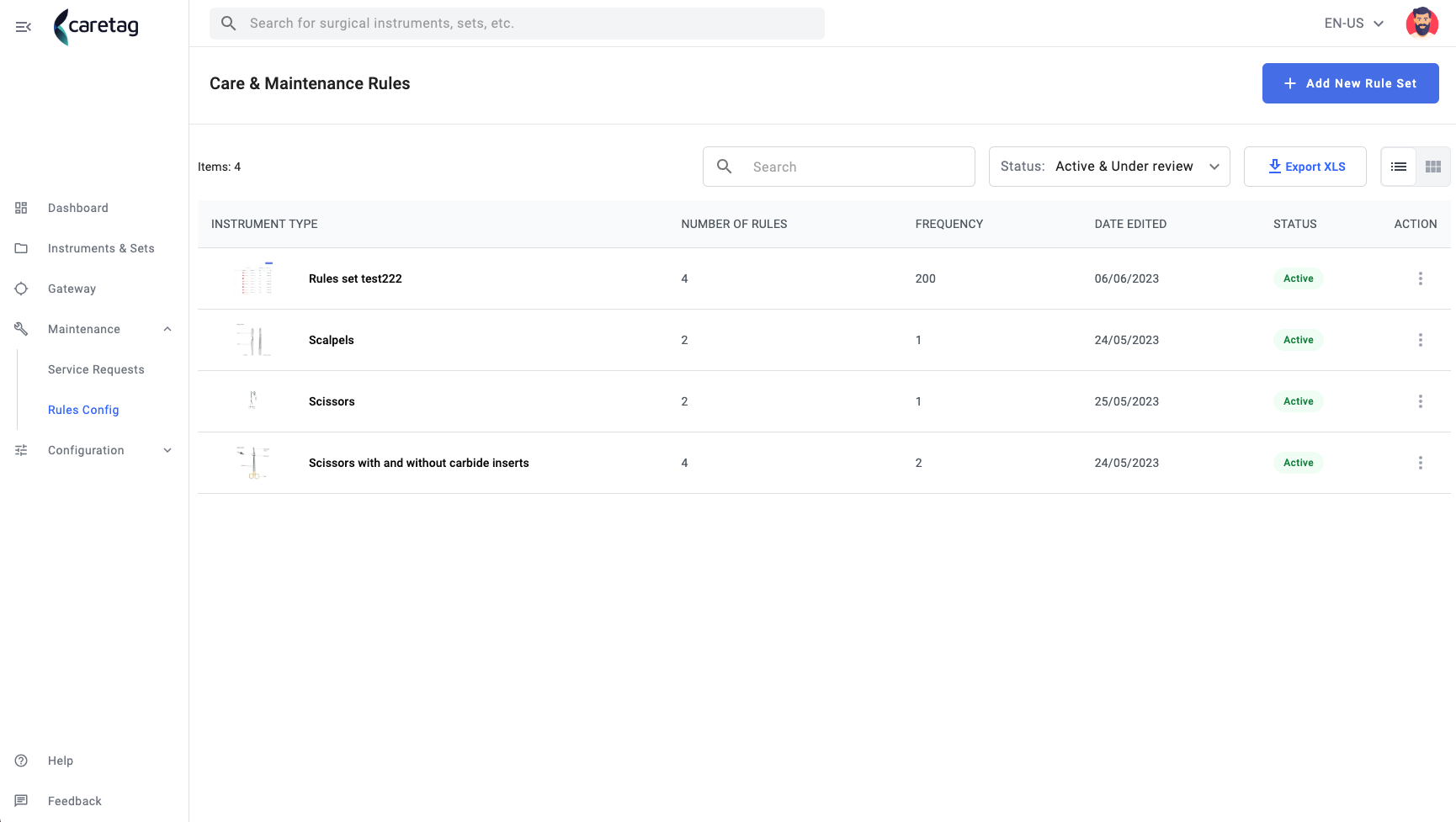Click the Feedback chat icon

pos(22,801)
